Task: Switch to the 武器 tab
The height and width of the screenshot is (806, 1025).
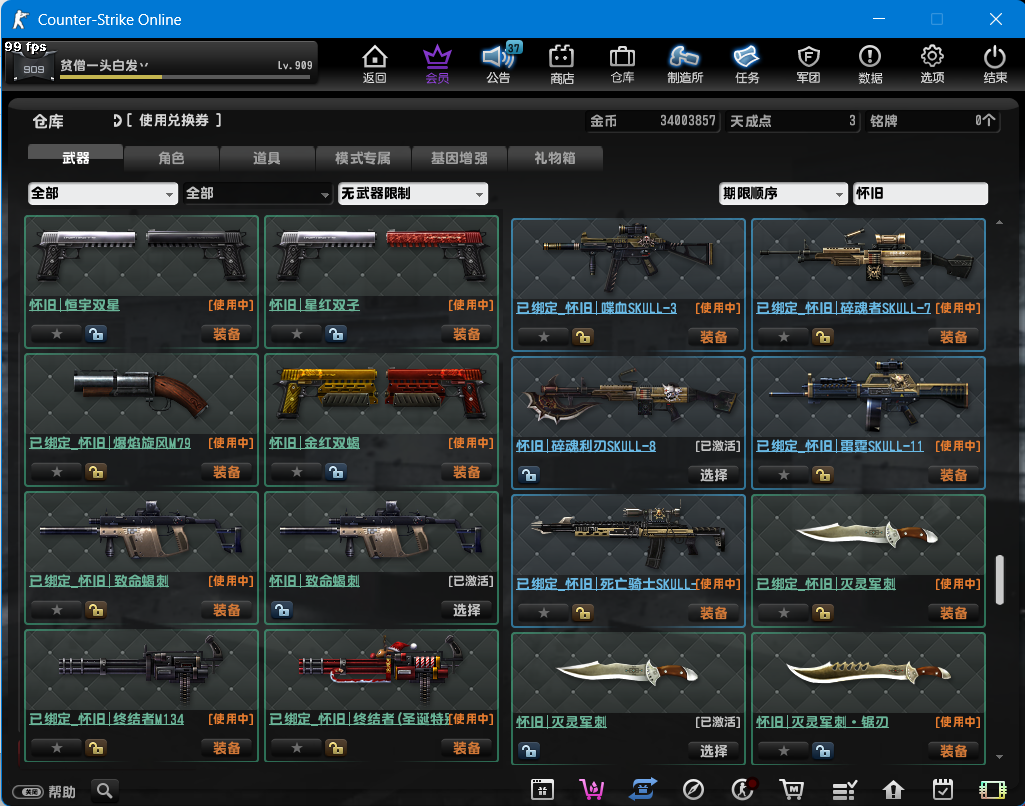Action: click(x=75, y=157)
